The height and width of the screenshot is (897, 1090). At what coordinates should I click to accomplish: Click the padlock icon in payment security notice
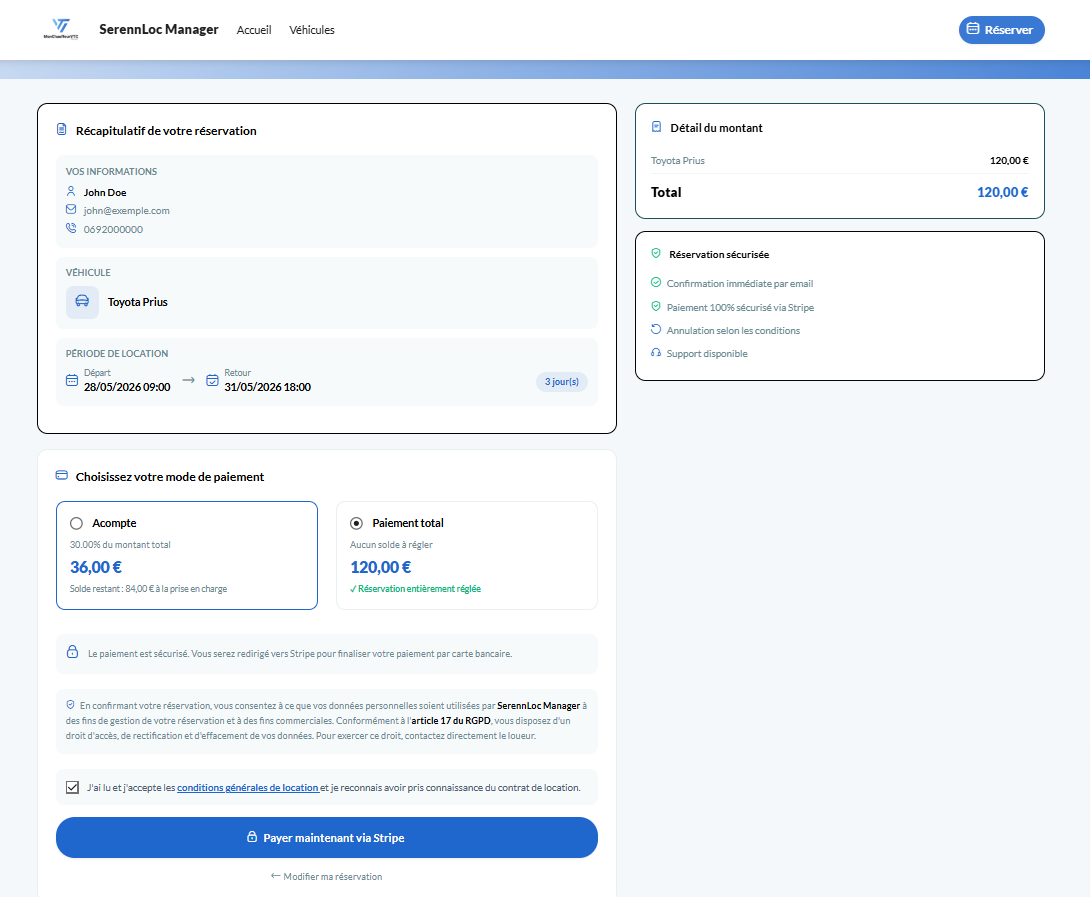pos(72,652)
